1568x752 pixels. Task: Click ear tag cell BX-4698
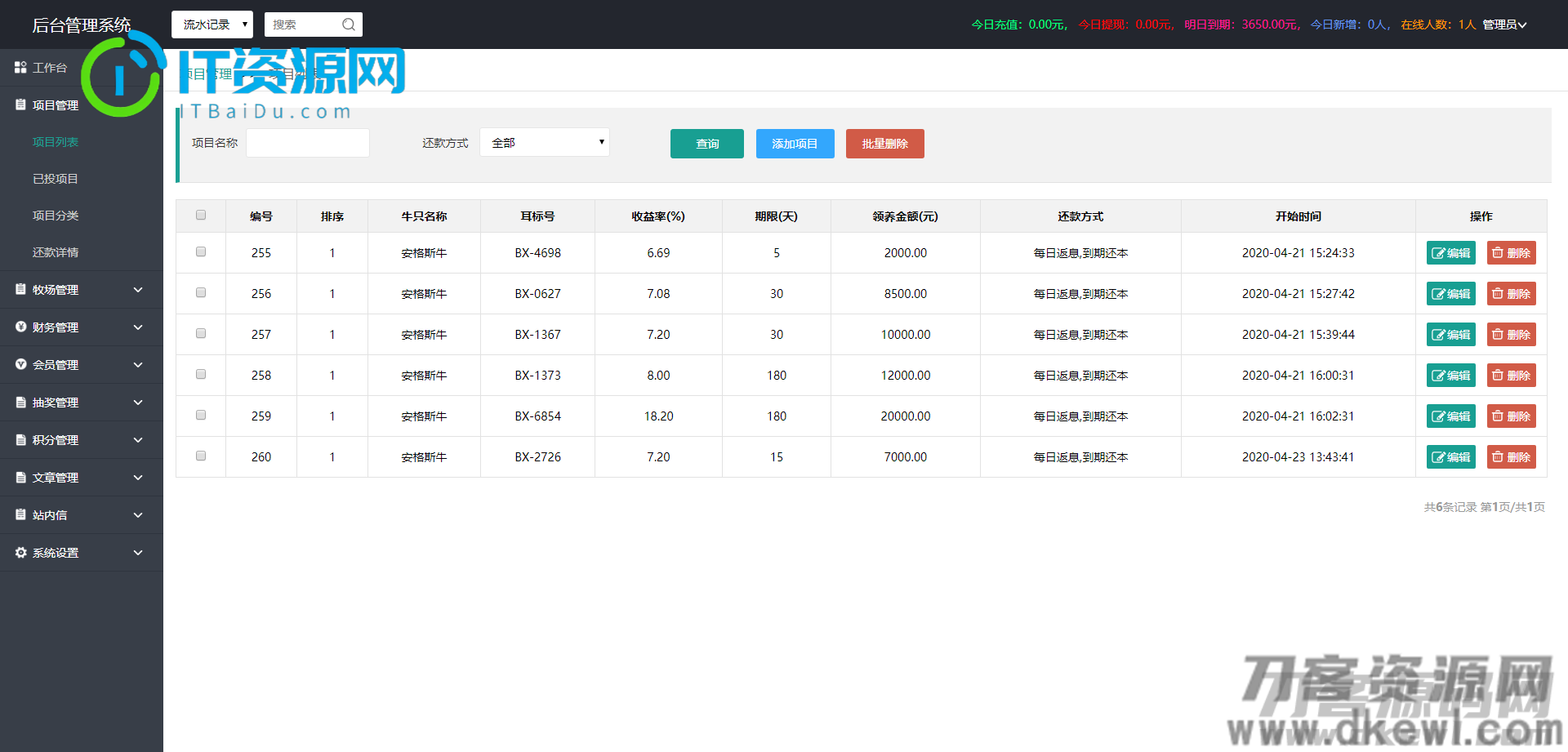pyautogui.click(x=538, y=253)
